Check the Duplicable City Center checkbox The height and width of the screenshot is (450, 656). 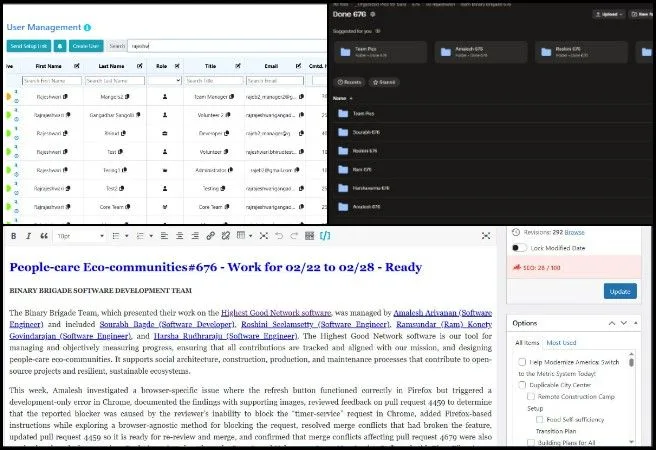point(522,384)
